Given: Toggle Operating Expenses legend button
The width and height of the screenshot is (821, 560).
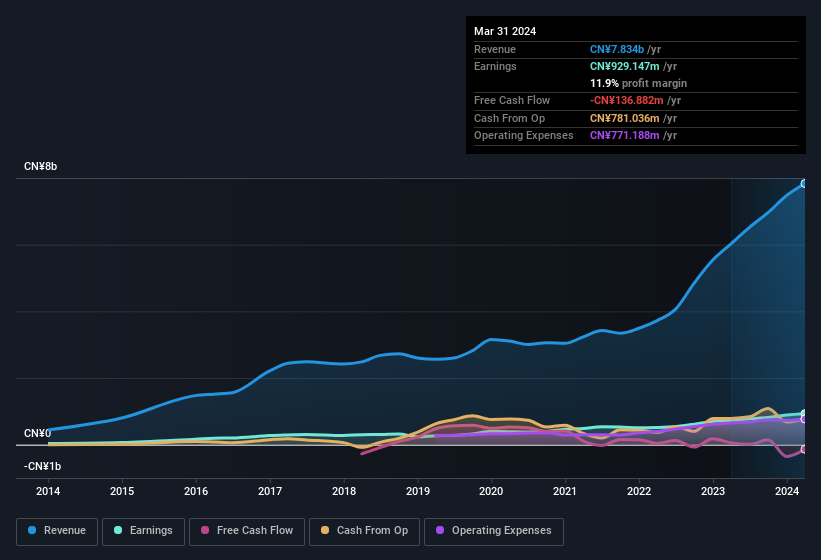Looking at the screenshot, I should pos(493,531).
